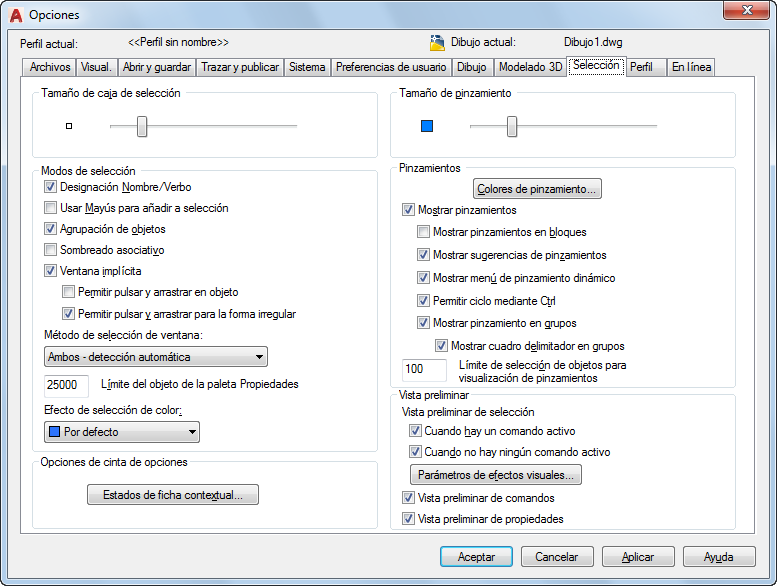Click the grip selection limit field 100
Viewport: 777px width, 586px height.
[x=424, y=370]
